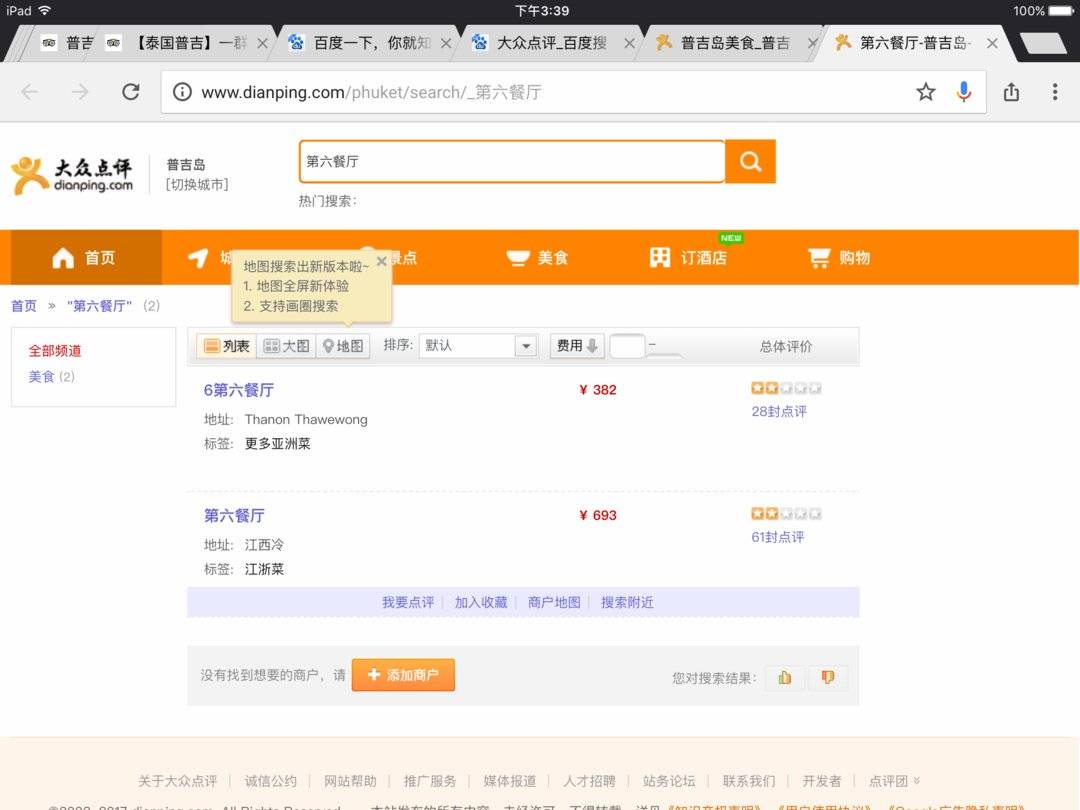Give thumbs down to search results

828,678
